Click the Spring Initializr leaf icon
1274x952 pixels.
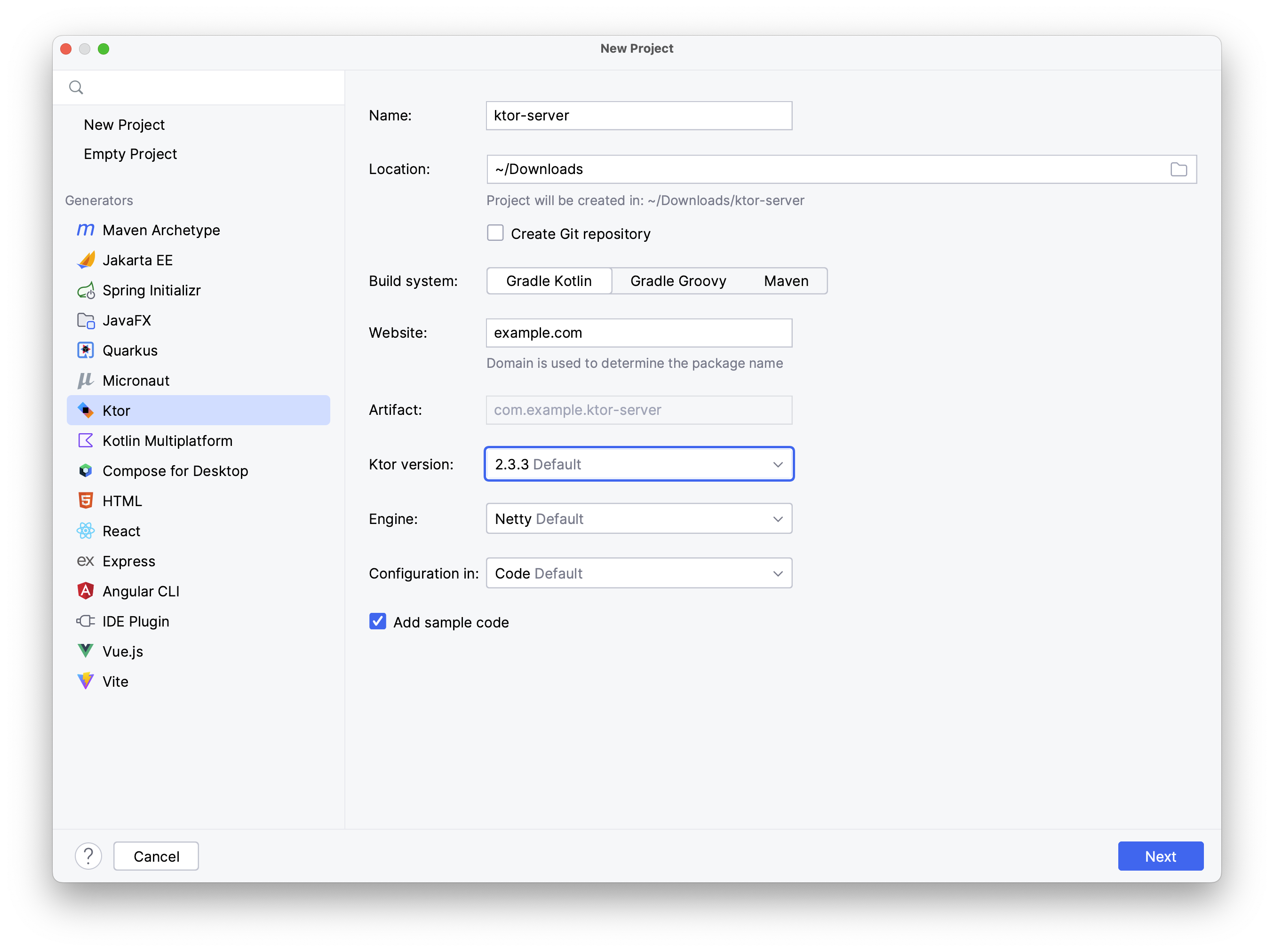coord(85,290)
